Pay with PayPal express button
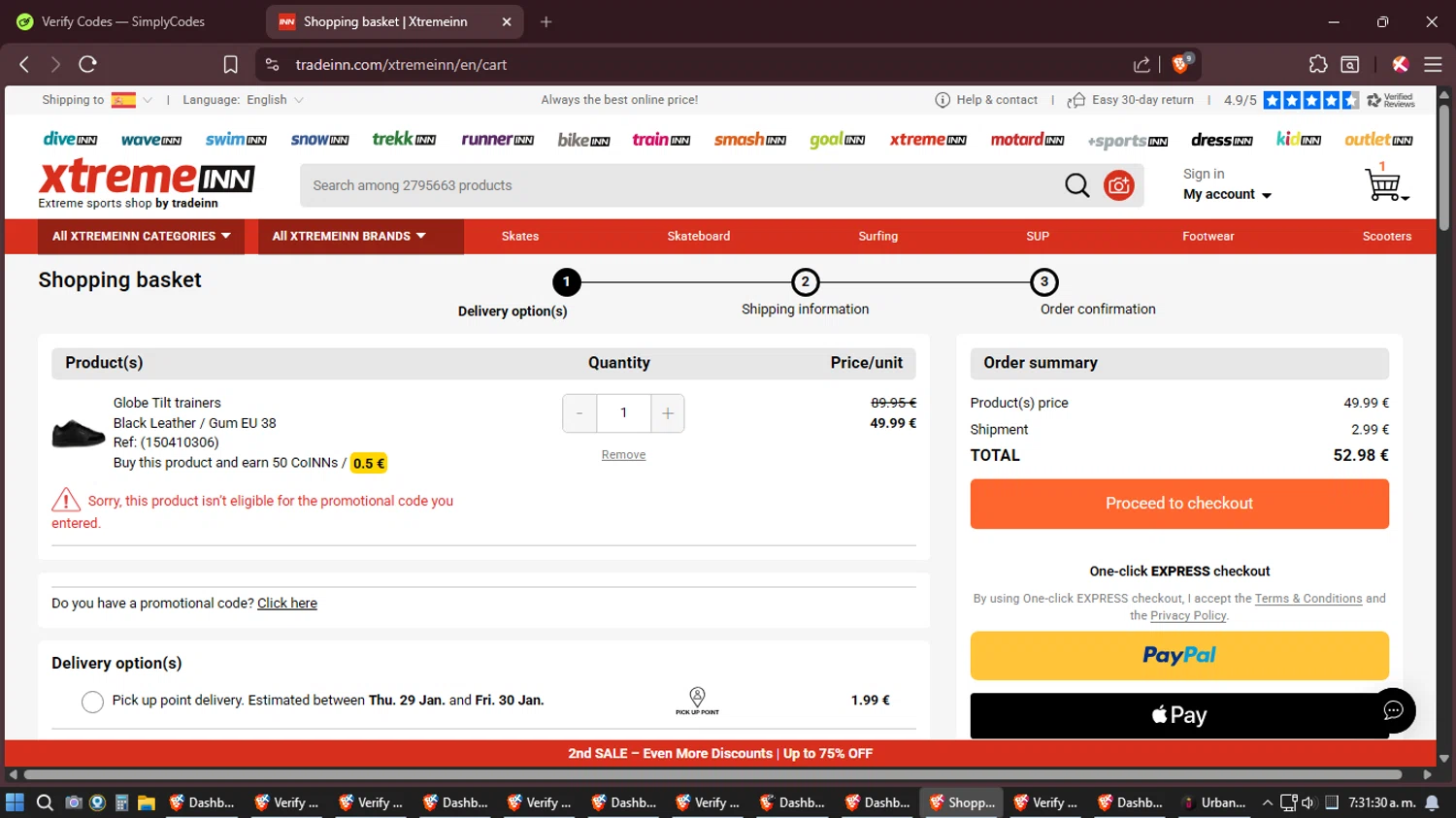 coord(1179,656)
